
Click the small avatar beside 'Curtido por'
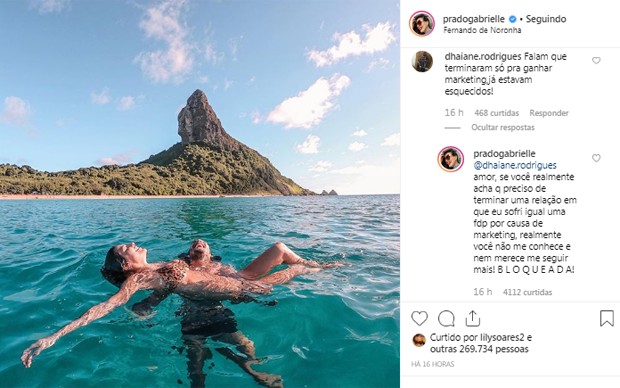[x=419, y=340]
